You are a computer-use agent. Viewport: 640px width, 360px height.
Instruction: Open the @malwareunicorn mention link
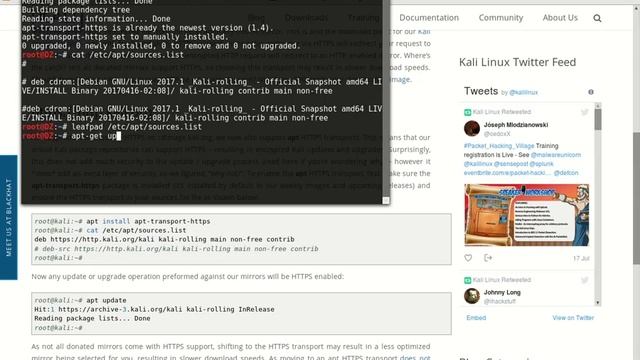556,155
